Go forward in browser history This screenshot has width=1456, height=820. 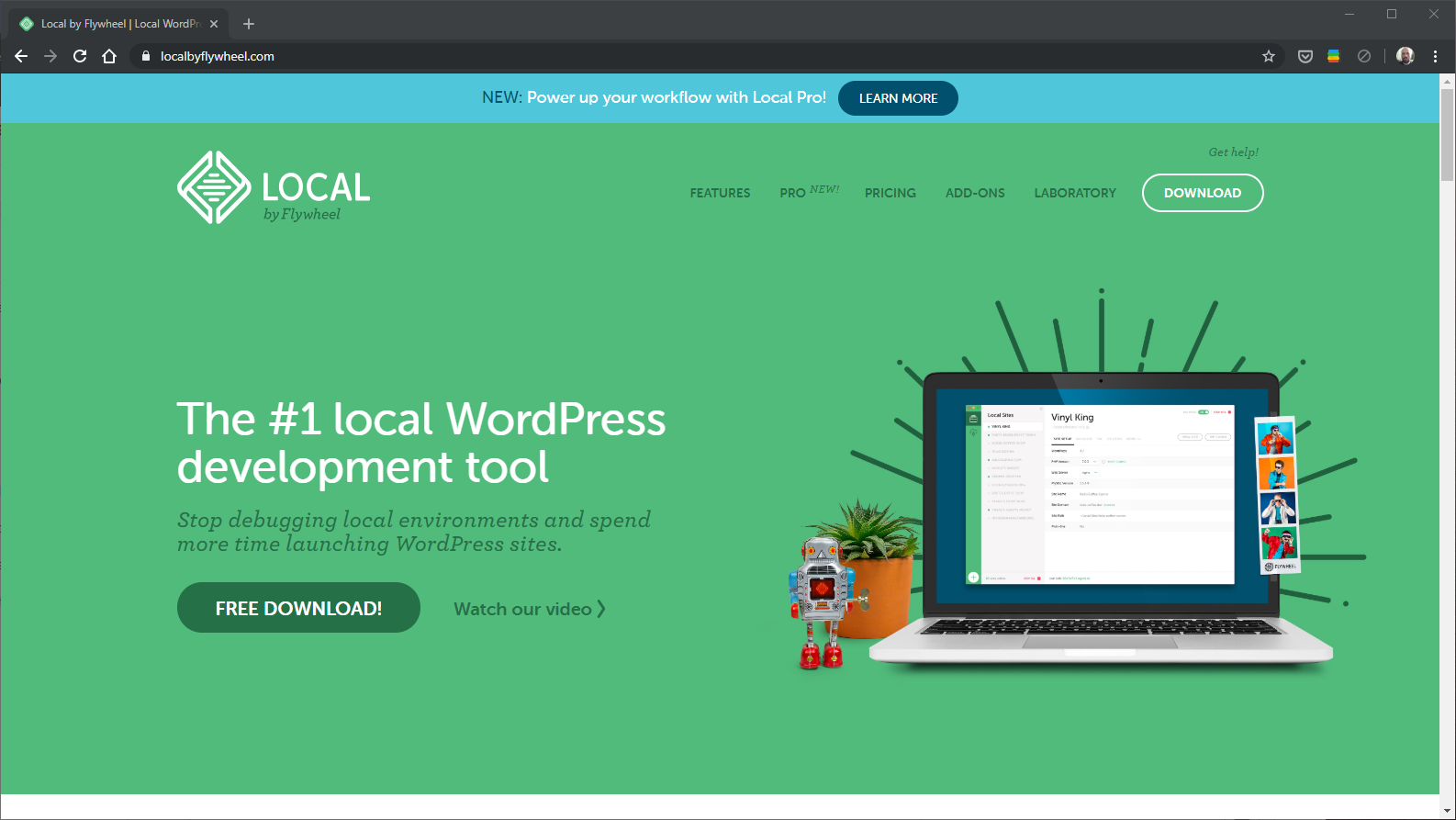[x=50, y=56]
